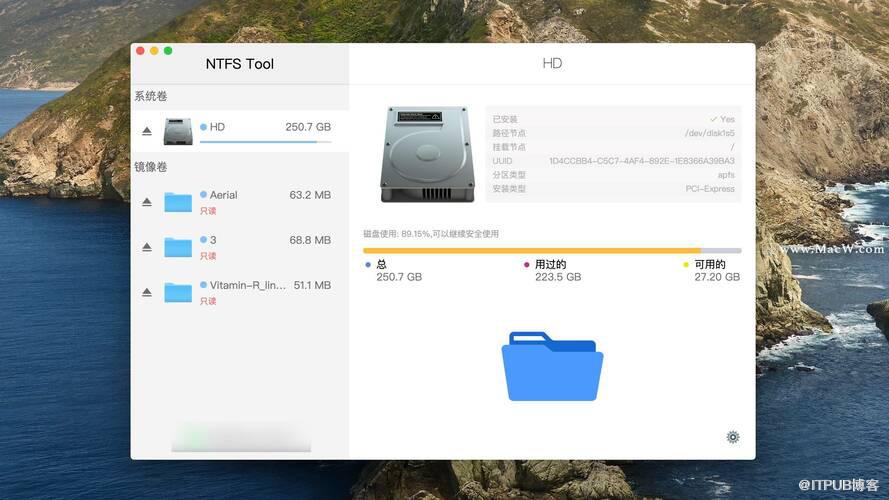Click the apfs partition type value
The width and height of the screenshot is (889, 500).
coord(726,175)
